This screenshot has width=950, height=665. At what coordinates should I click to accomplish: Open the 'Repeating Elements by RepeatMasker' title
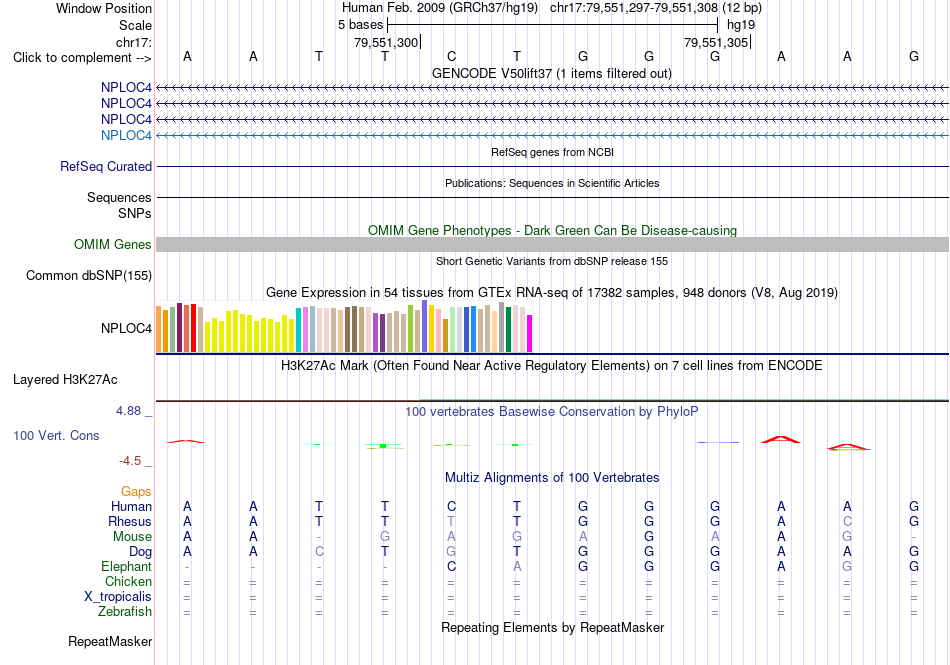click(x=552, y=627)
